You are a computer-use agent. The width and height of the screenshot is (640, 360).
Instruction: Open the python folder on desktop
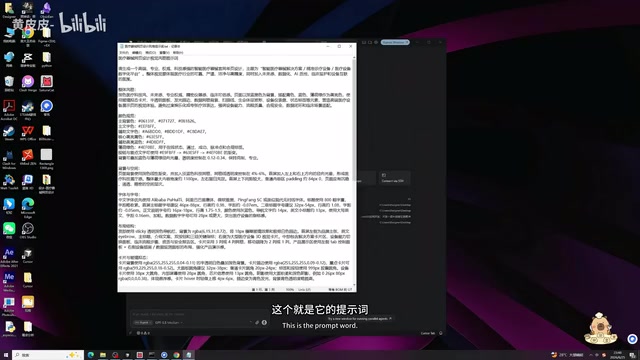click(x=47, y=59)
